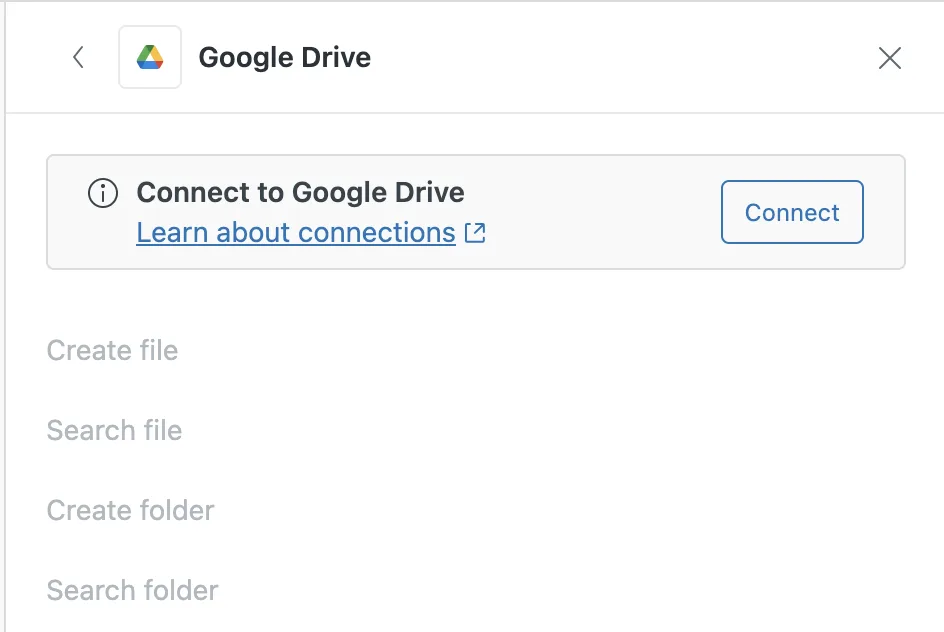Click the external-link icon after Learn about connections
Image resolution: width=944 pixels, height=632 pixels.
[x=476, y=233]
